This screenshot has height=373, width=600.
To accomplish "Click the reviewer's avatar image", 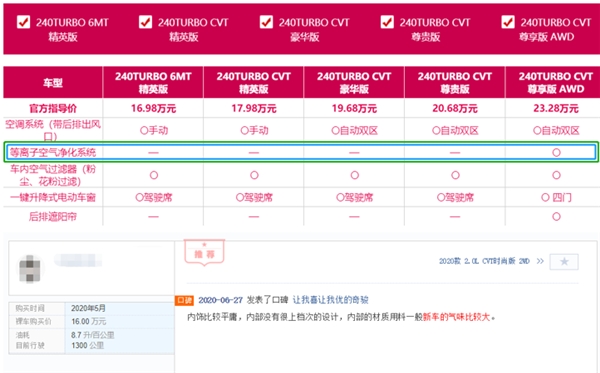I will click(30, 269).
